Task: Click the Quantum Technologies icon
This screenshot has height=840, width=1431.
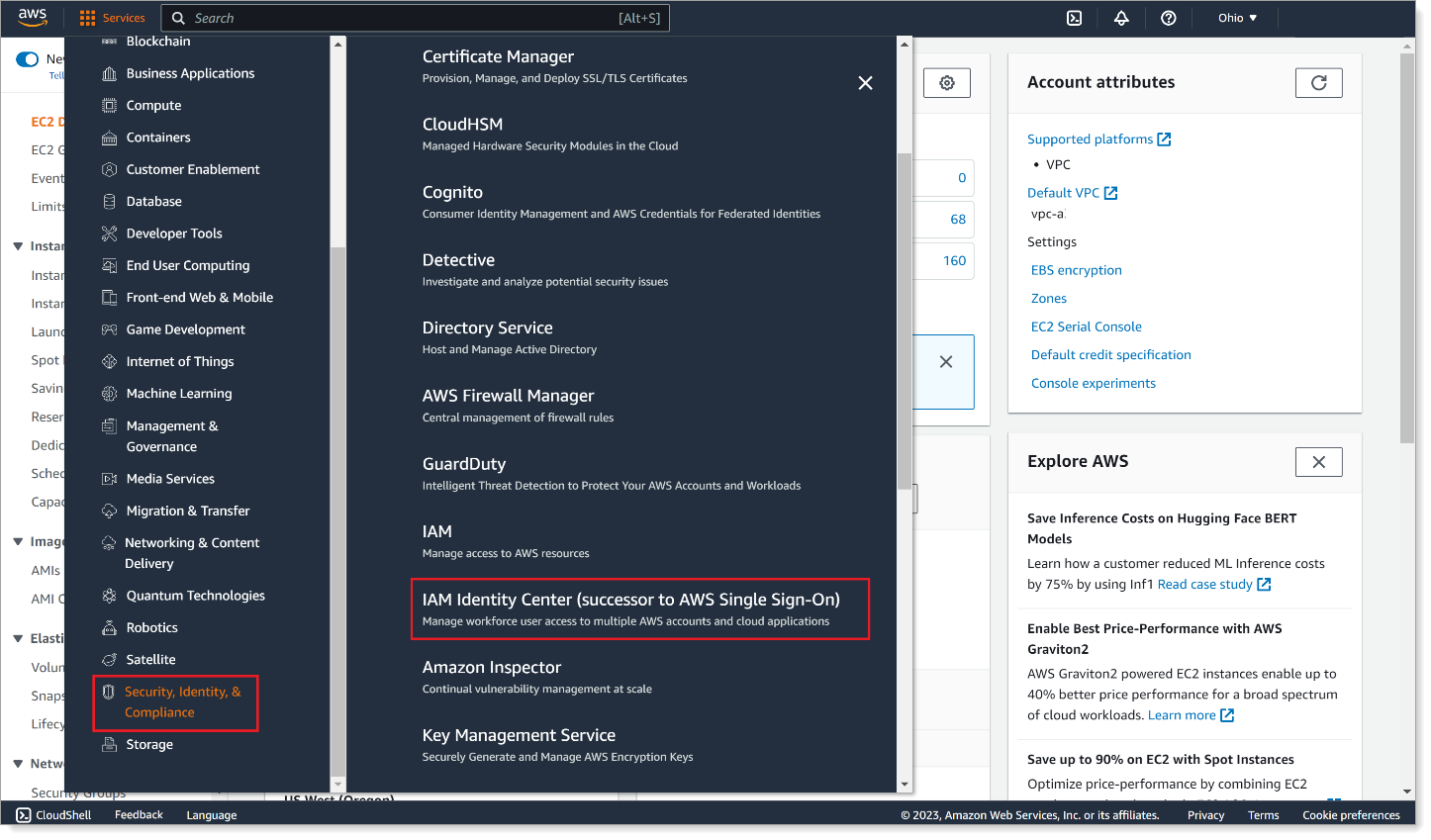Action: tap(110, 596)
